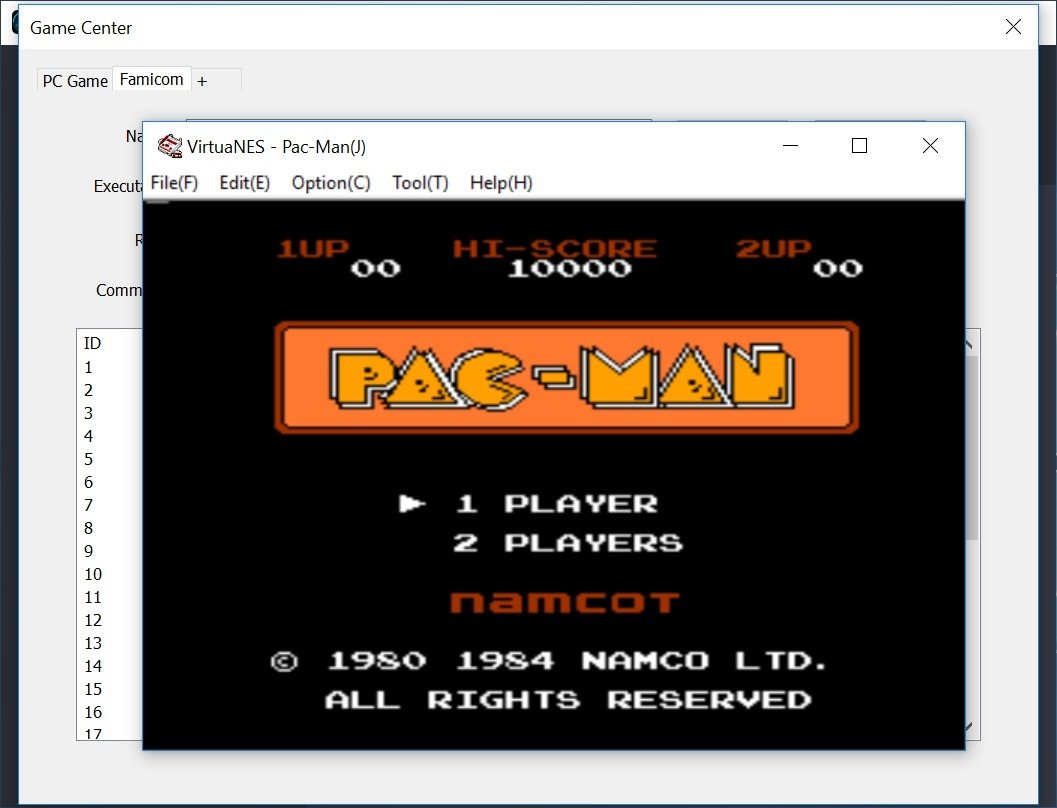Viewport: 1057px width, 808px height.
Task: Click the 2 PLAYERS option in game
Action: (x=568, y=543)
